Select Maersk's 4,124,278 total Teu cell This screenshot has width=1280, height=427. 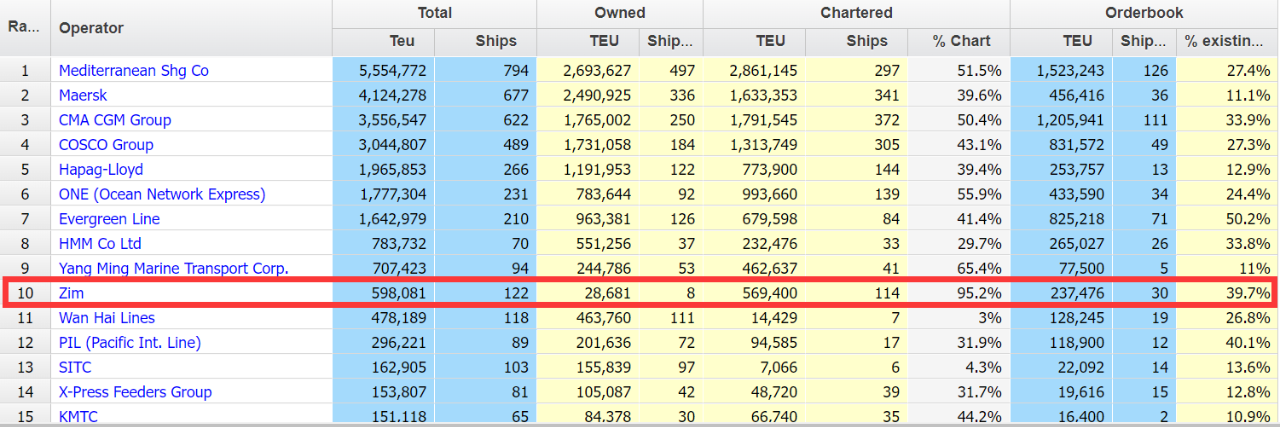click(x=381, y=95)
